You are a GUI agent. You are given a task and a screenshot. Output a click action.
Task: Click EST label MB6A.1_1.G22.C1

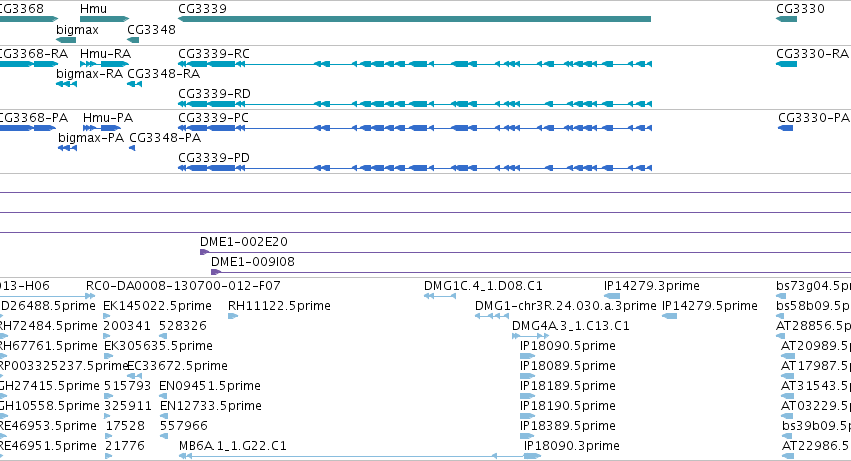pos(233,446)
